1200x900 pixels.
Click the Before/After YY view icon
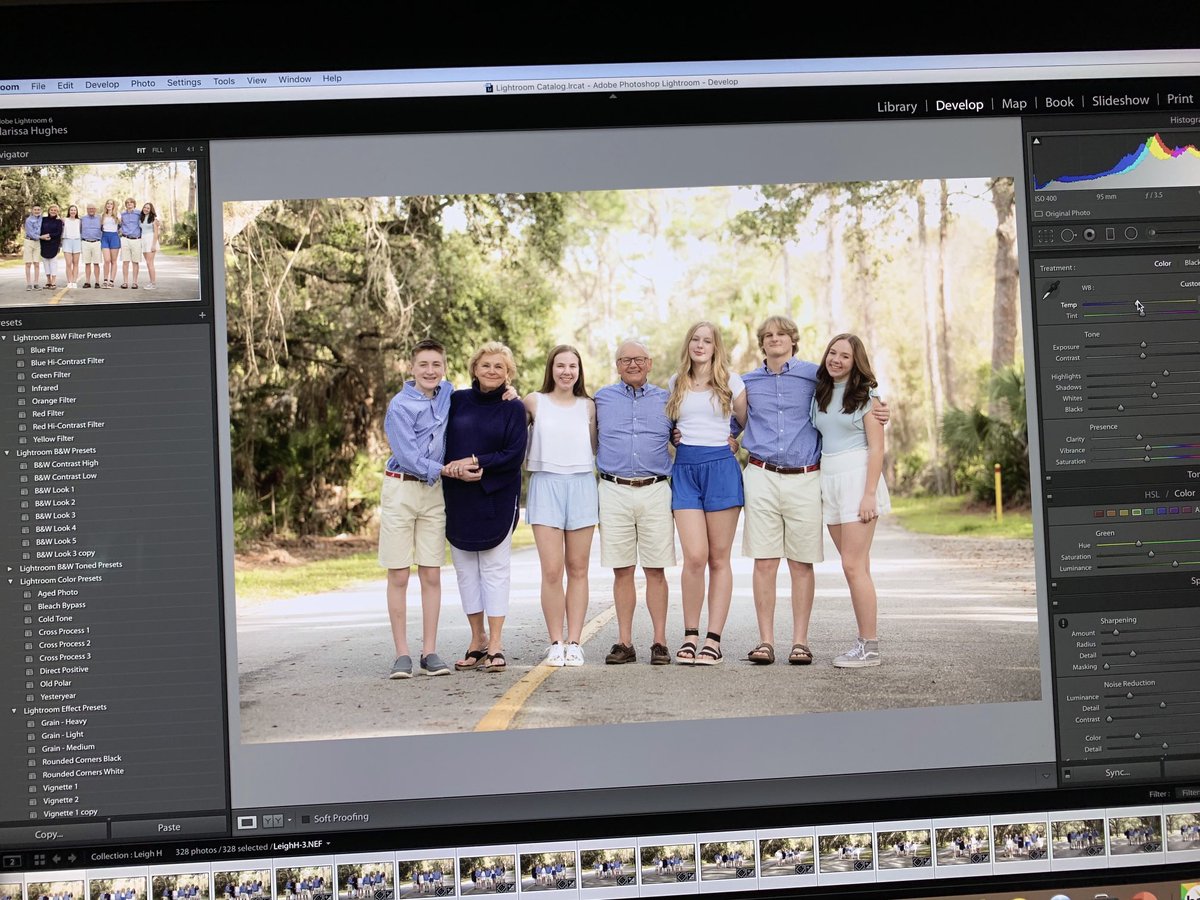point(272,821)
